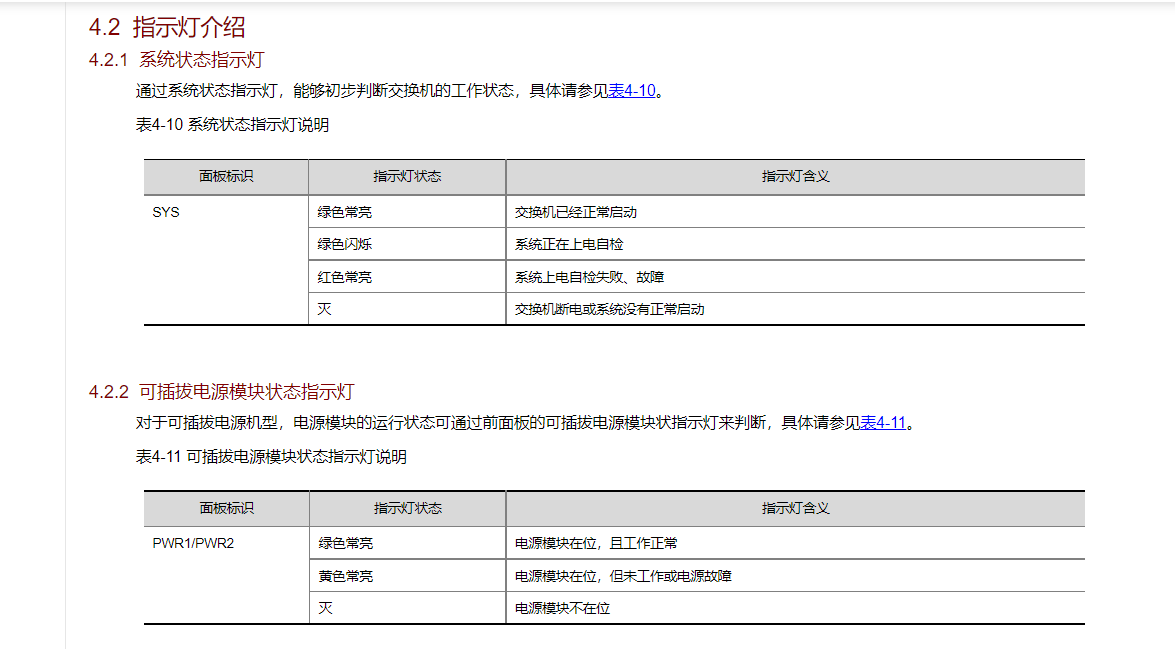Click 面板标识 header in table 4-10
Viewport: 1175px width, 649px height.
[x=226, y=177]
